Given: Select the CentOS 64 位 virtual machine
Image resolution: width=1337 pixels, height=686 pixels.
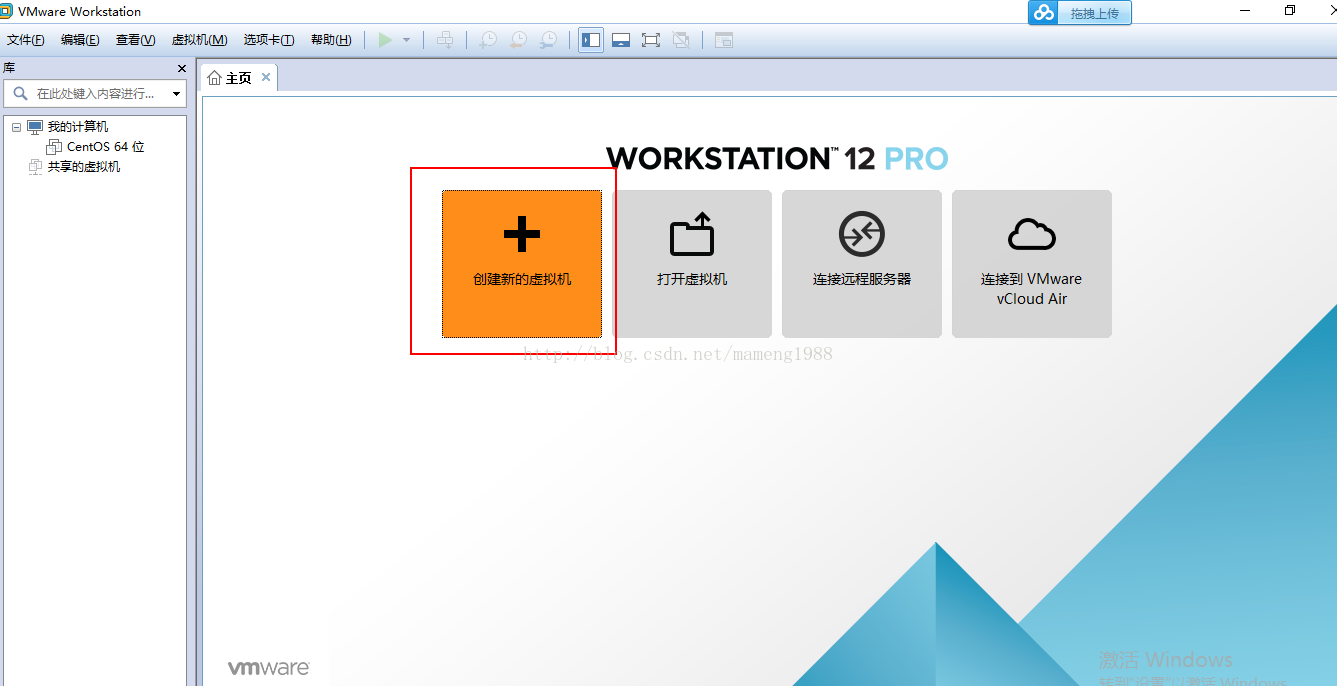Looking at the screenshot, I should 105,147.
